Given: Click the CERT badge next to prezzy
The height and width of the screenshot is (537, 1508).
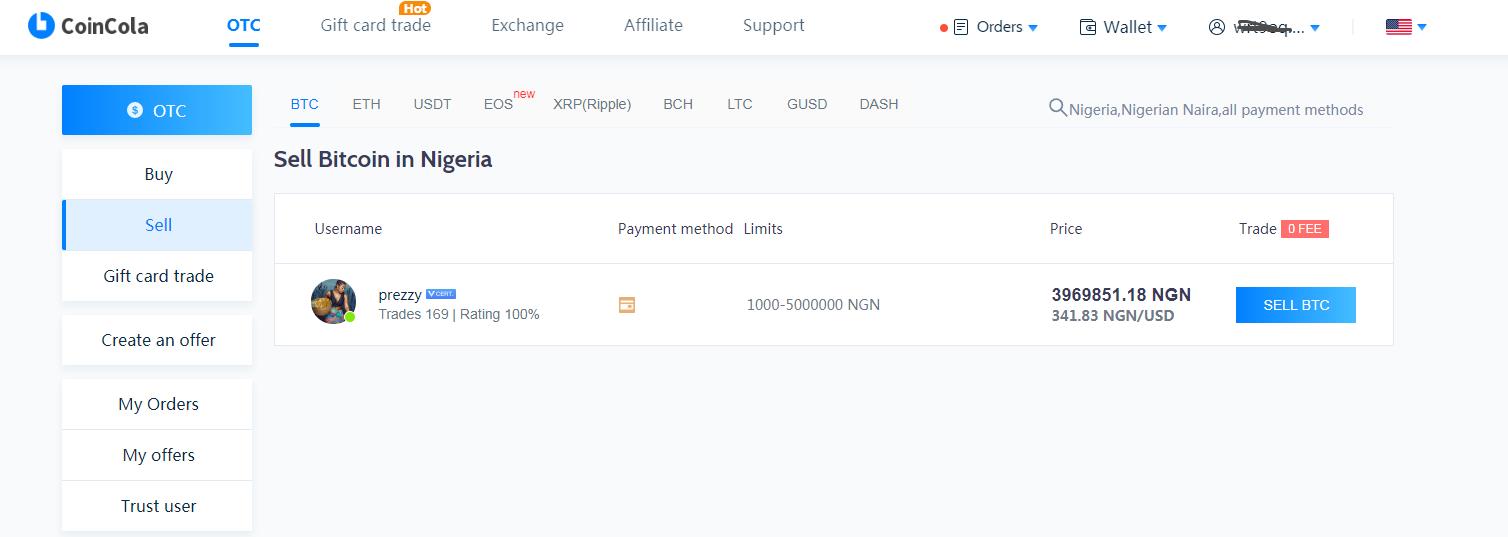Looking at the screenshot, I should coord(441,294).
